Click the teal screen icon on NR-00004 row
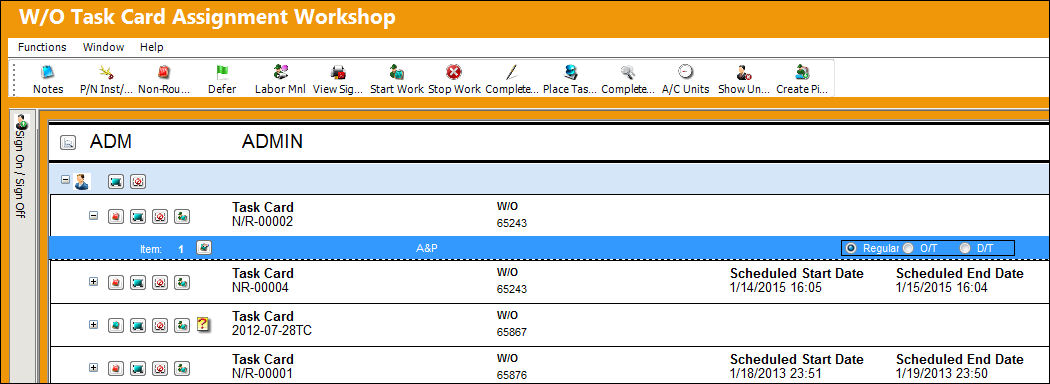The image size is (1050, 384). click(138, 283)
